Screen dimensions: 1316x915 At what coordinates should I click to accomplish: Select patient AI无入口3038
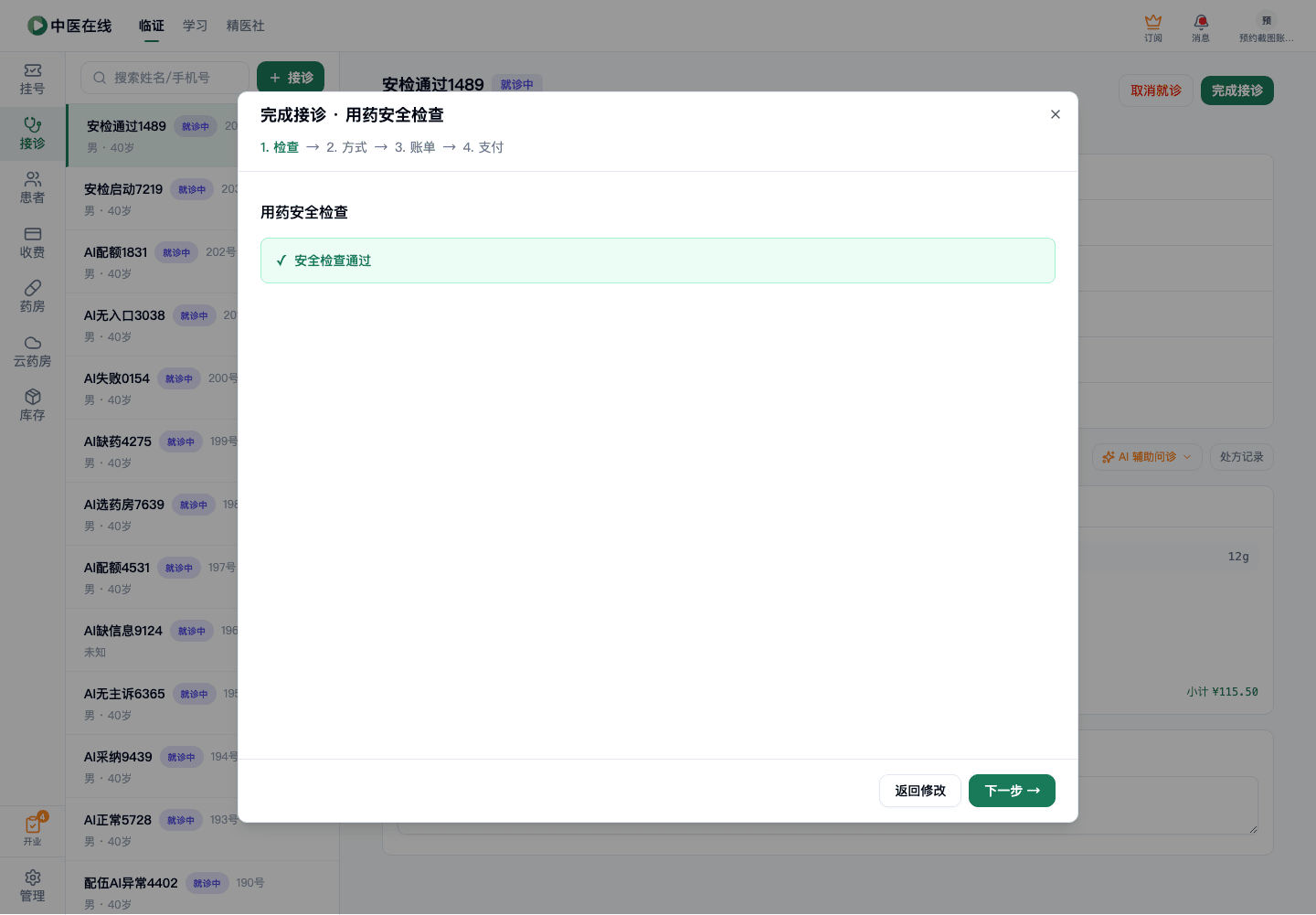point(152,325)
